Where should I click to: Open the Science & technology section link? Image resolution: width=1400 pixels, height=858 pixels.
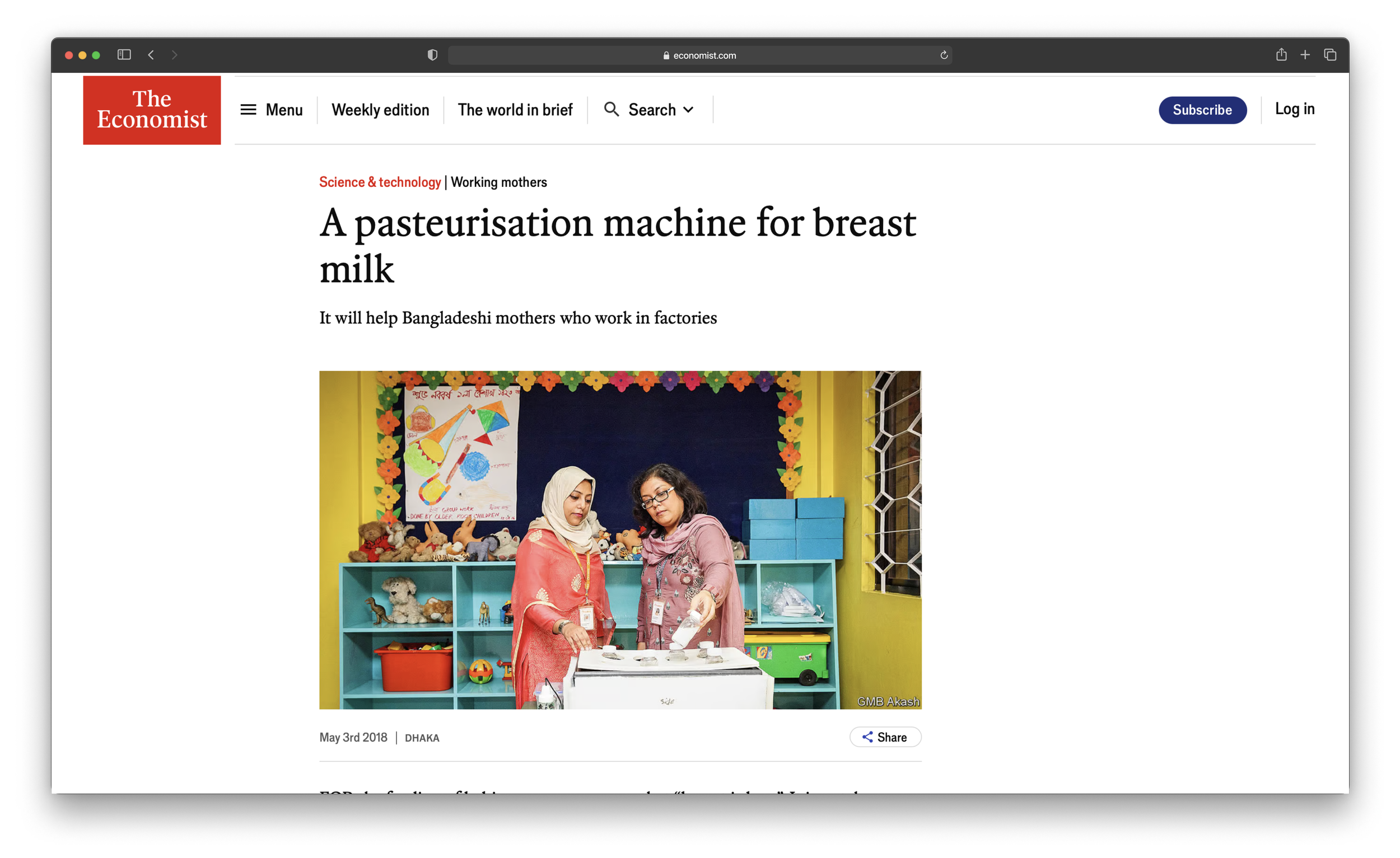[x=380, y=182]
